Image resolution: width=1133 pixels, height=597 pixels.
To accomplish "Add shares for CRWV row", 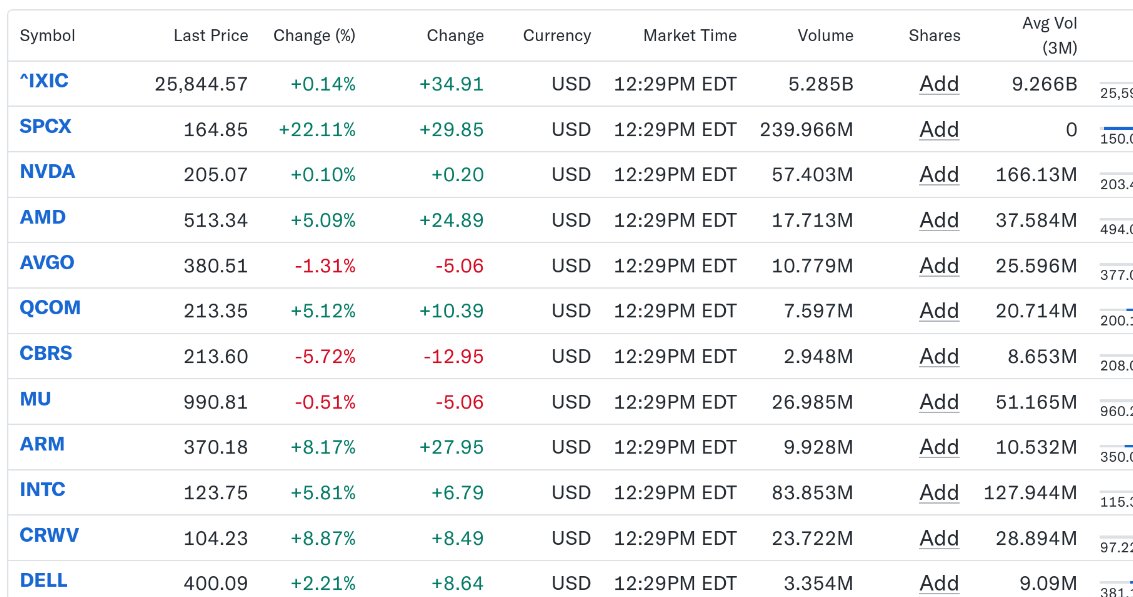I will (x=939, y=538).
